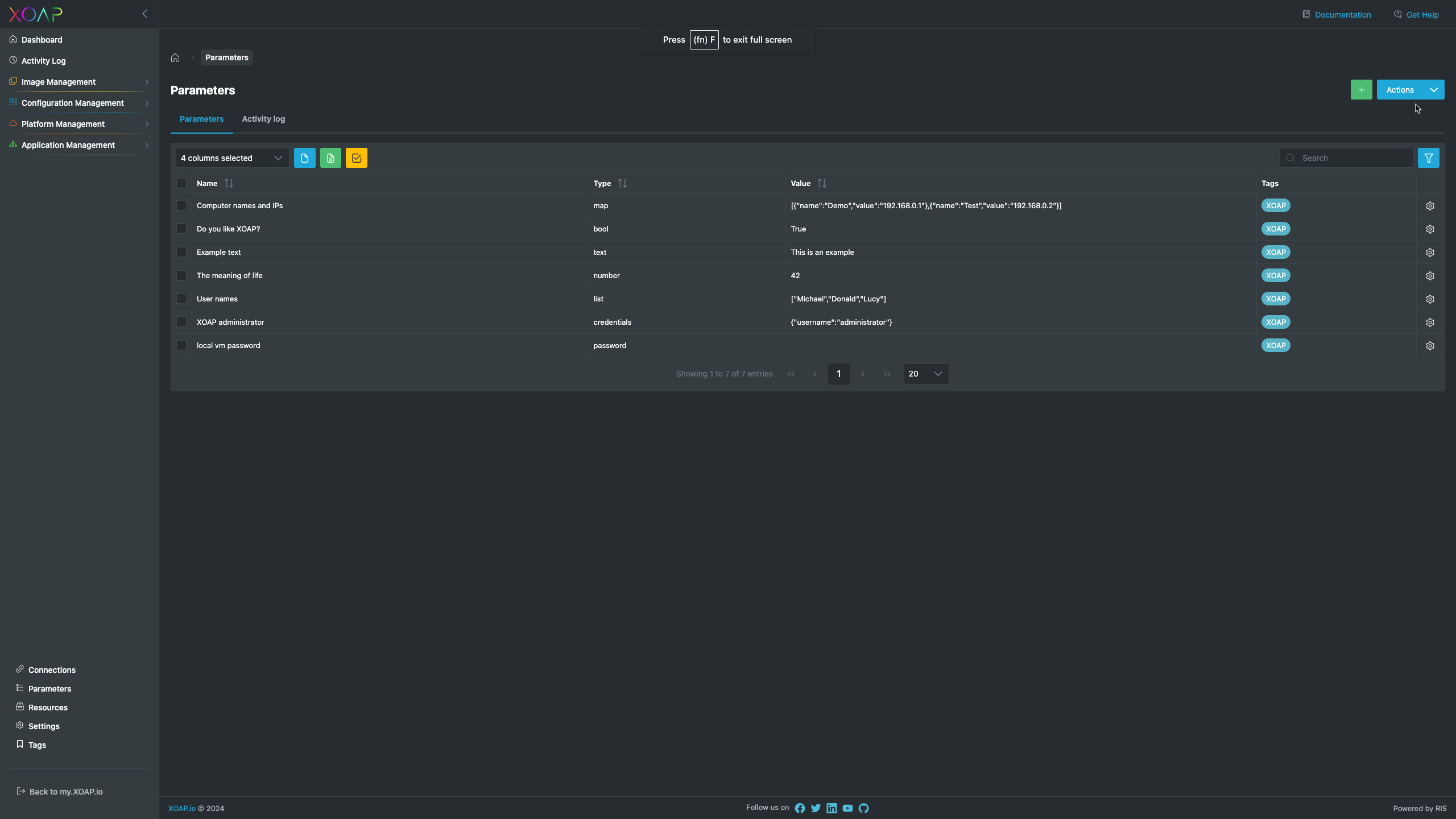This screenshot has width=1456, height=819.
Task: Open the Documentation link
Action: coord(1342,14)
